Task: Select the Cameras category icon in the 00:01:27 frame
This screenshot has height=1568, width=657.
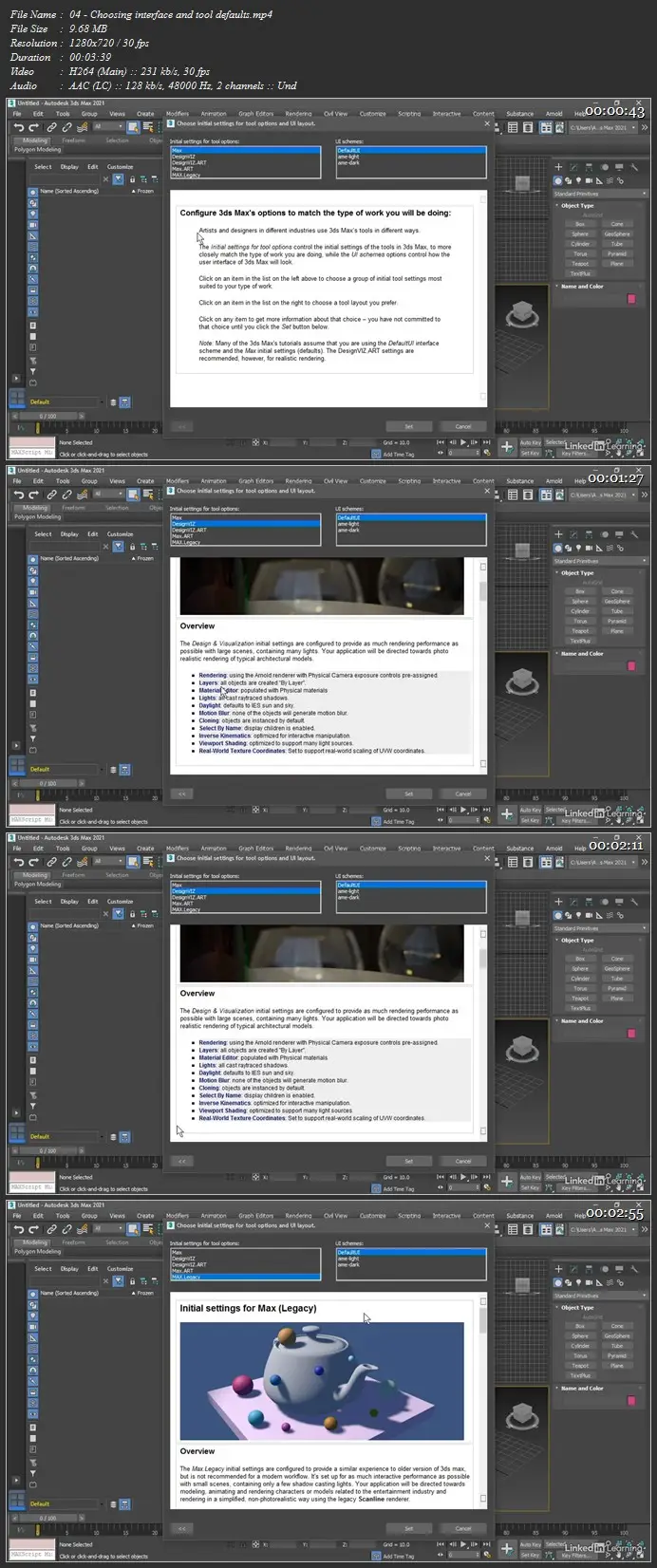Action: coord(587,548)
